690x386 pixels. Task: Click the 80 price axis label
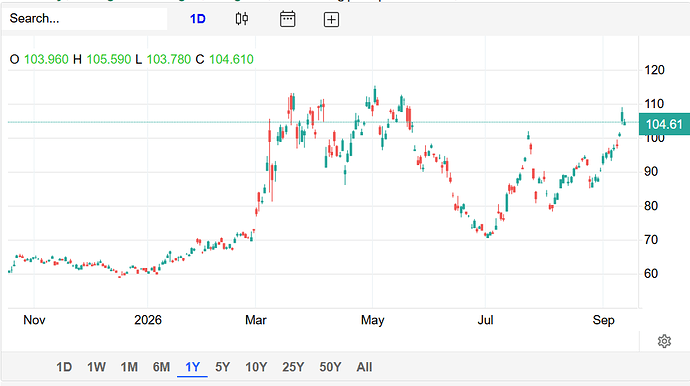point(651,206)
